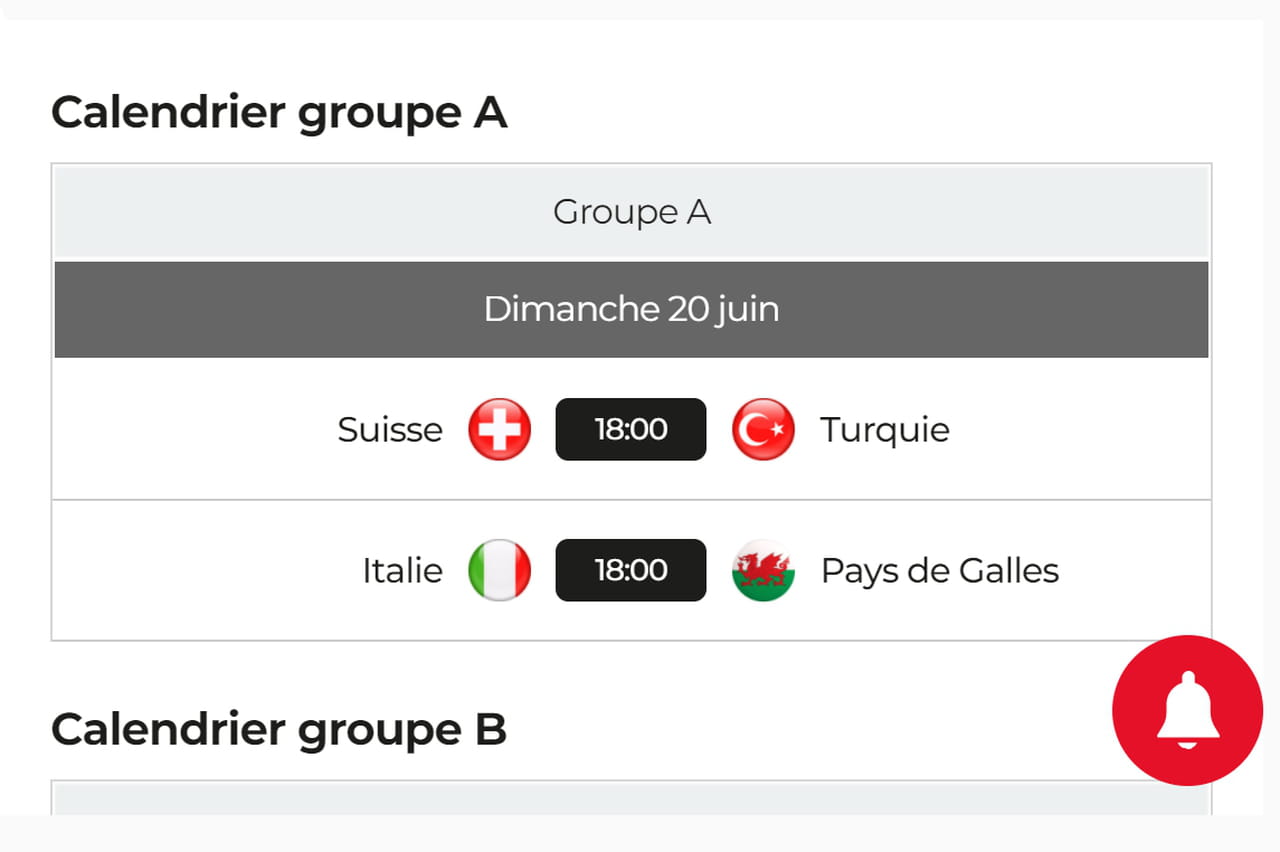This screenshot has height=852, width=1280.
Task: Select the Turquie team name
Action: click(x=885, y=430)
